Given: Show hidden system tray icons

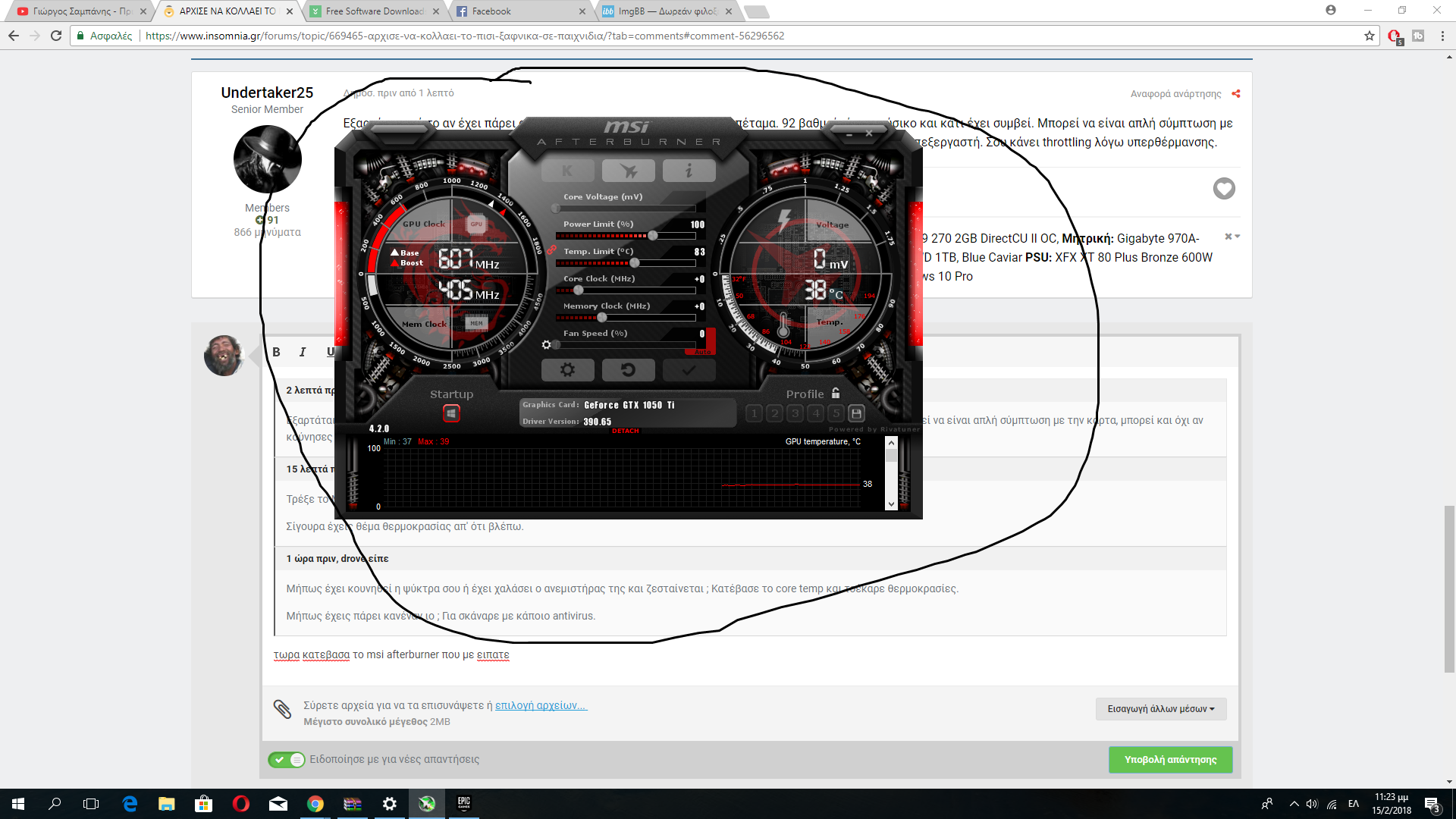Looking at the screenshot, I should 1294,804.
